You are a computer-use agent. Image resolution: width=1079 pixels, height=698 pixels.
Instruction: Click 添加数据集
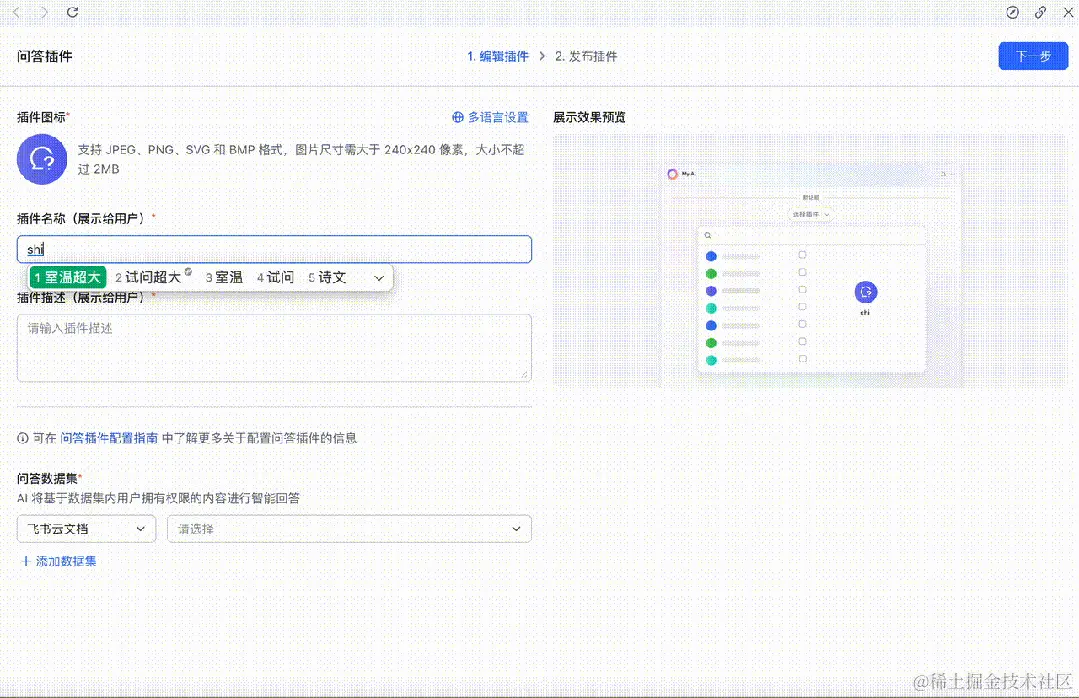pos(59,561)
